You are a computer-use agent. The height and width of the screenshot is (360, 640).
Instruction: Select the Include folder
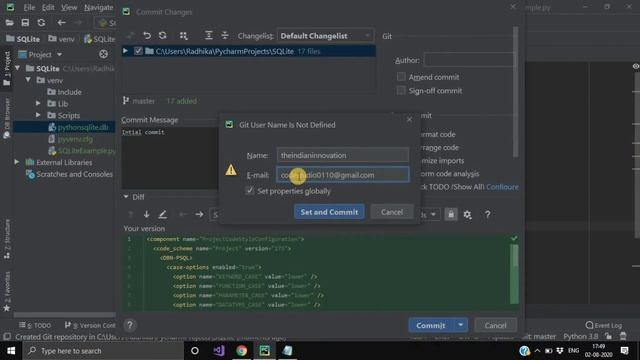pyautogui.click(x=64, y=92)
